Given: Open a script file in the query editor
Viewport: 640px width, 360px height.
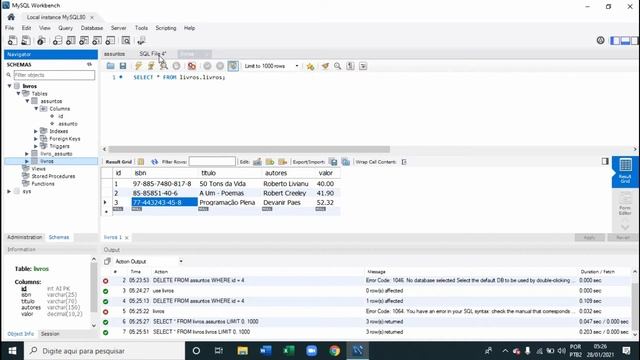Looking at the screenshot, I should [x=110, y=66].
